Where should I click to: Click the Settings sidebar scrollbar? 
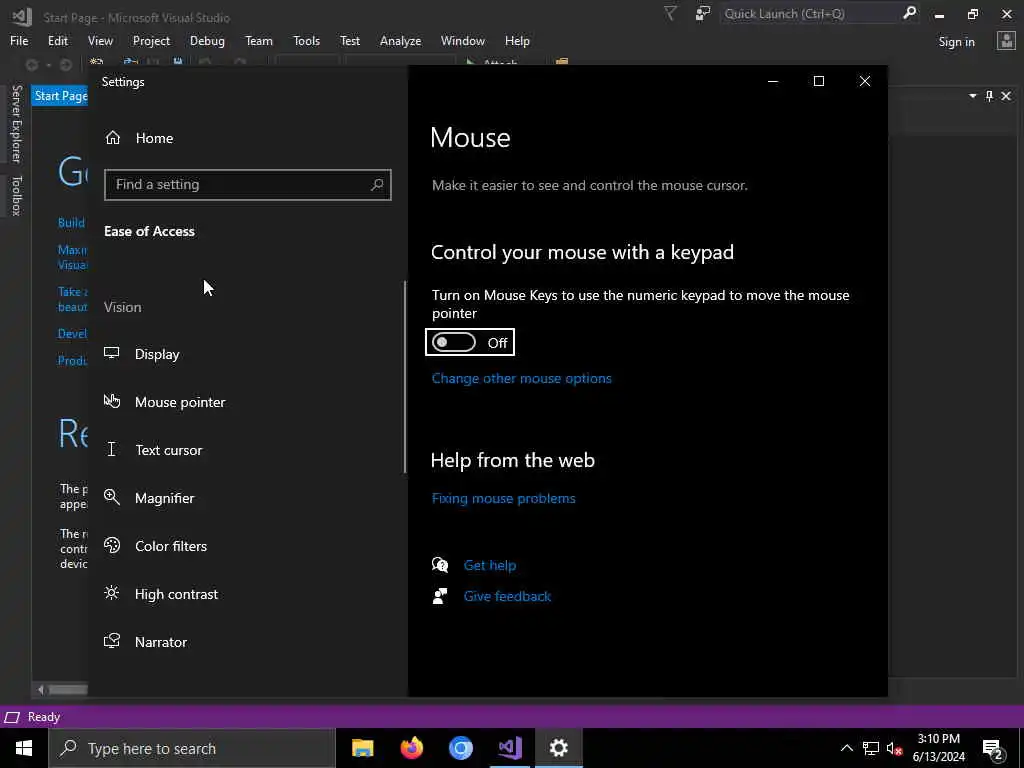[405, 377]
